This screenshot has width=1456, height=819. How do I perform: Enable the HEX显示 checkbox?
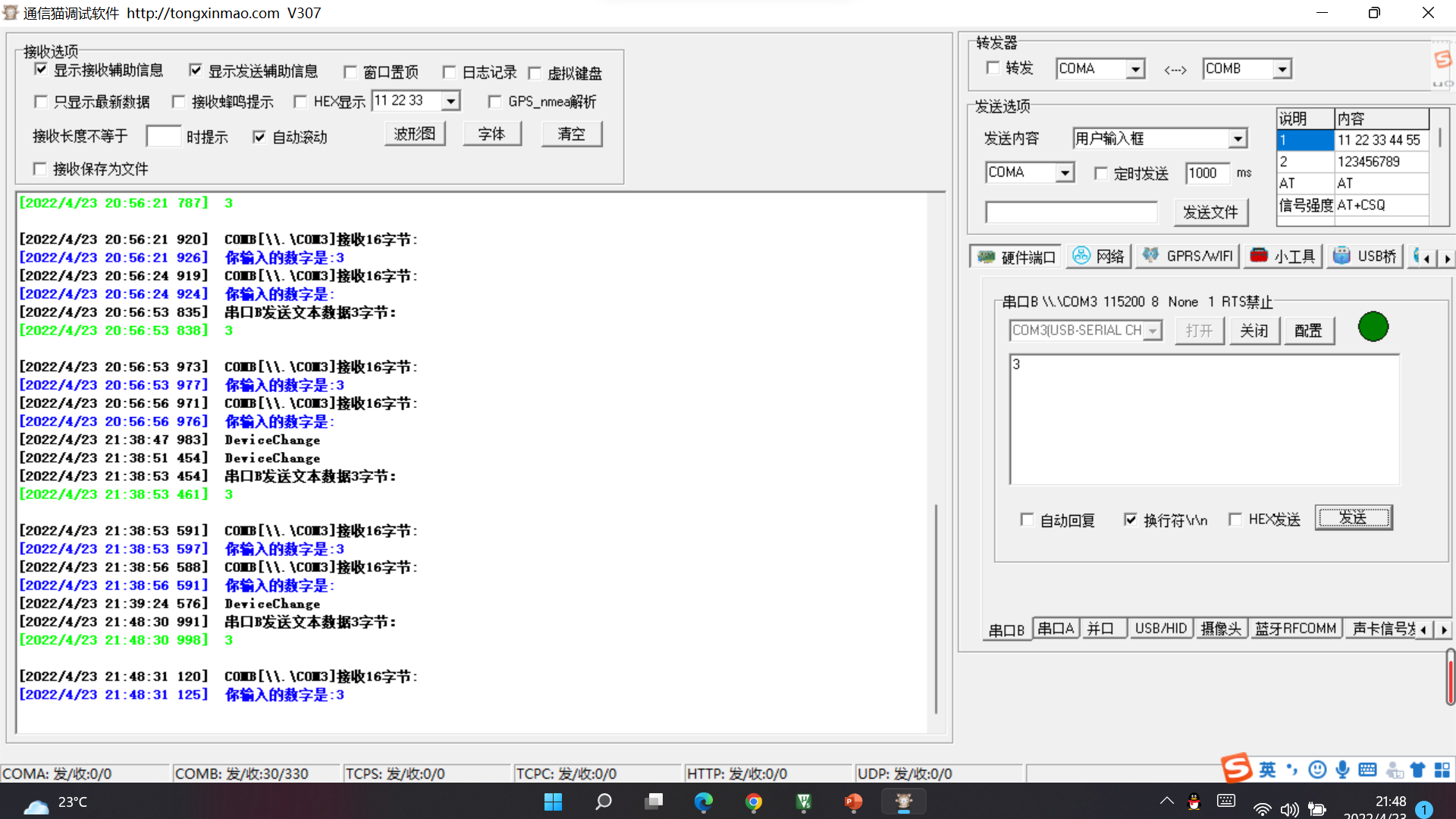pos(300,102)
